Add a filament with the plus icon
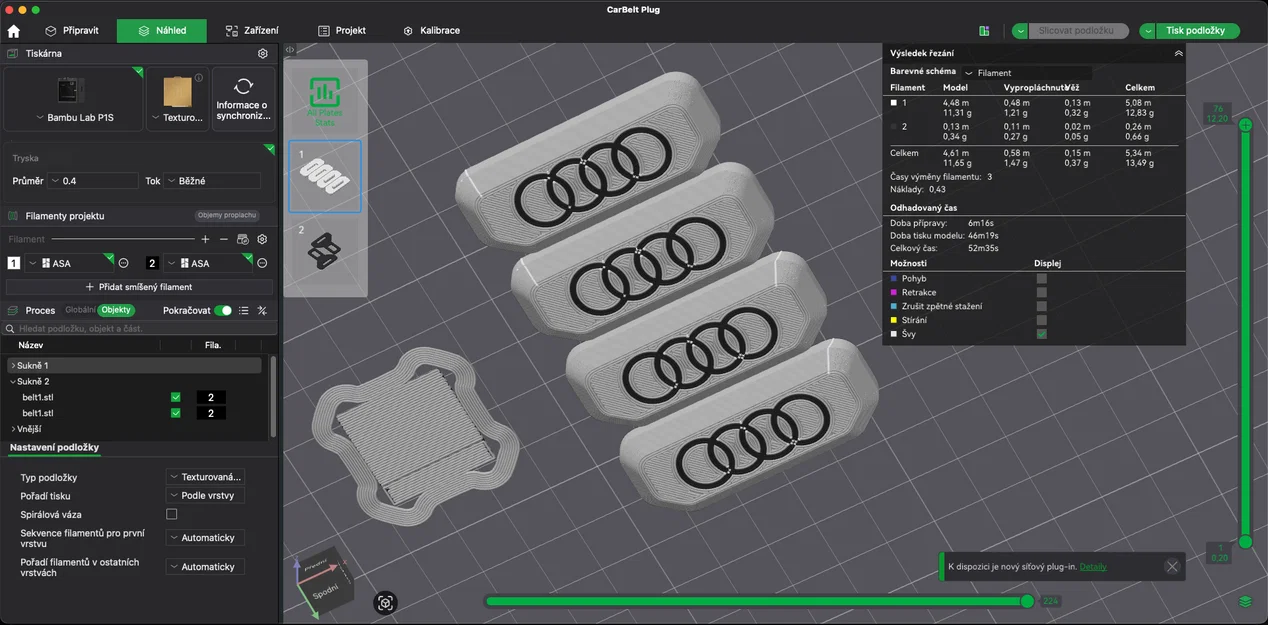This screenshot has height=625, width=1268. (205, 239)
